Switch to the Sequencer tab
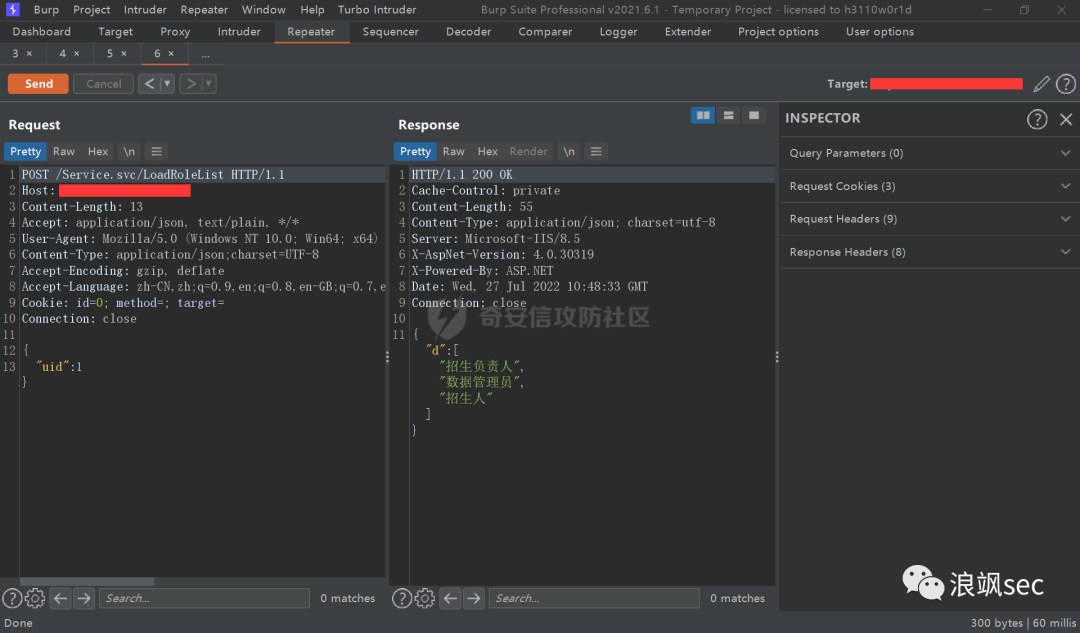 (x=390, y=32)
